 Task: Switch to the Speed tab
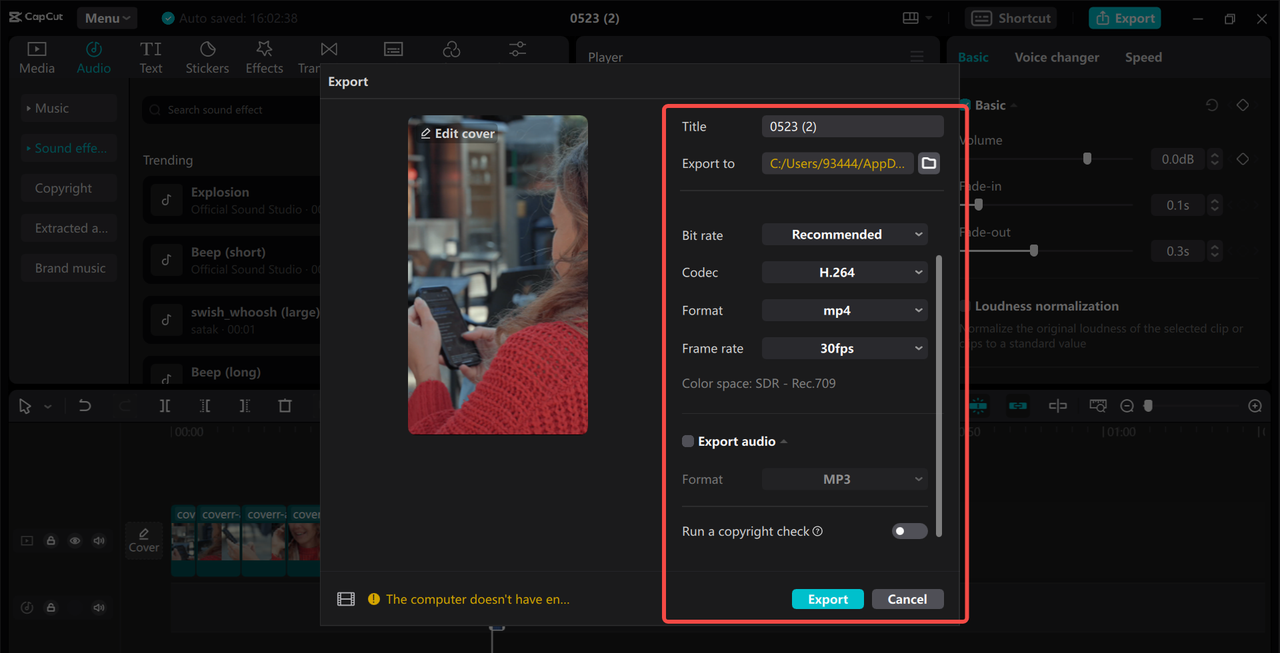pos(1143,57)
